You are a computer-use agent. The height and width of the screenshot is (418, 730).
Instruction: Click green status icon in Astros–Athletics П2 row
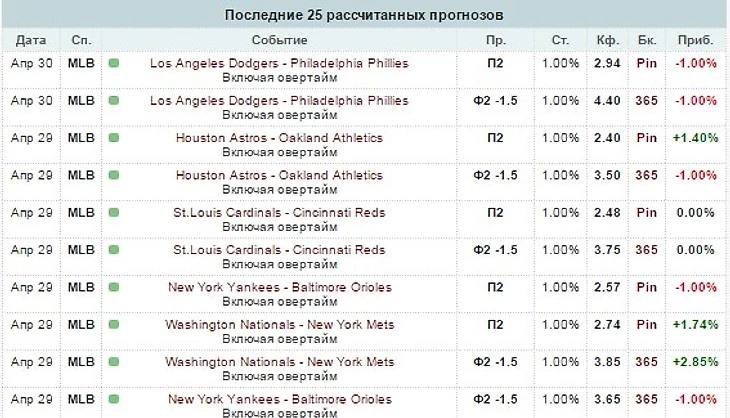(x=113, y=138)
